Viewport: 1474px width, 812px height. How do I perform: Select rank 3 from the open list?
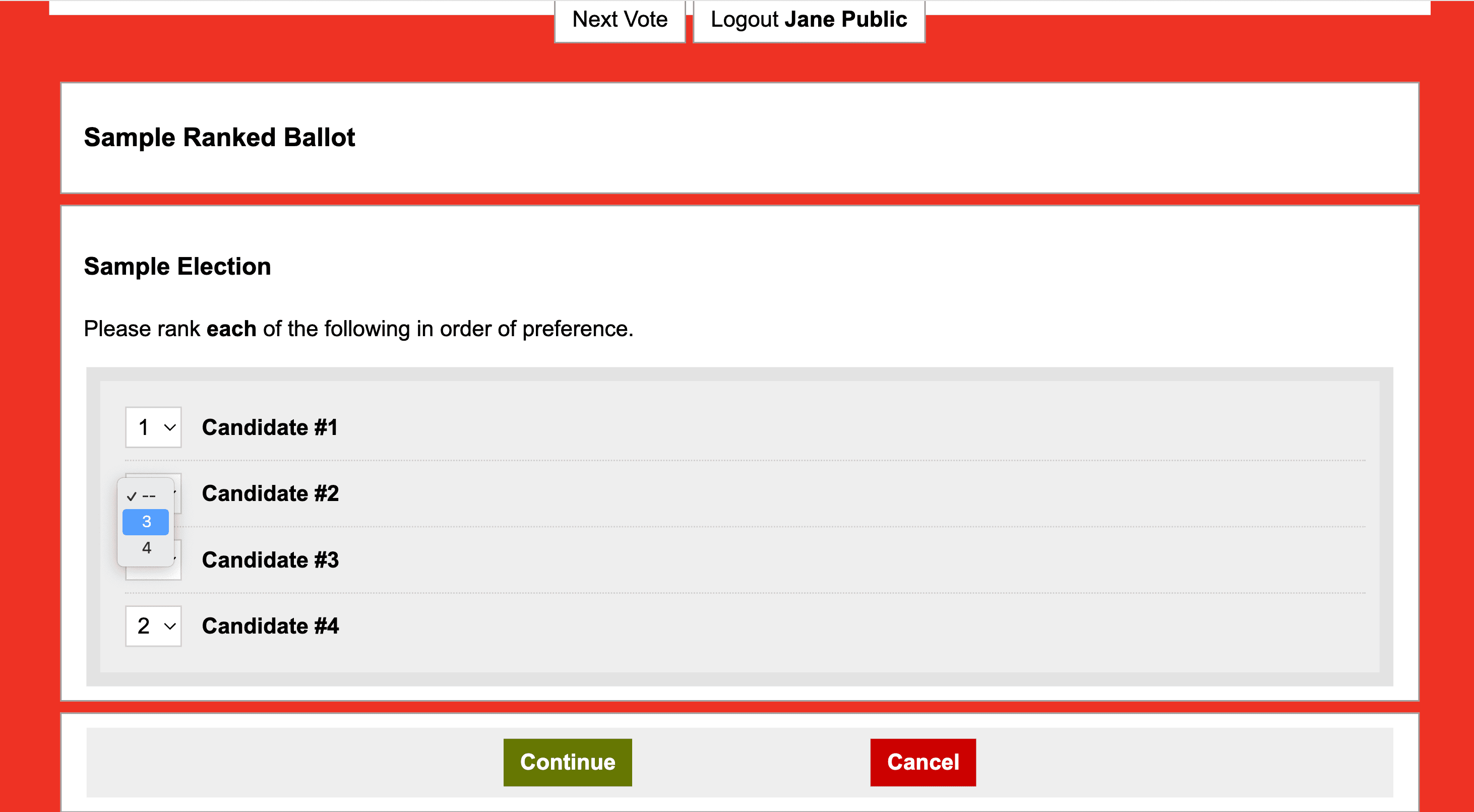tap(146, 522)
